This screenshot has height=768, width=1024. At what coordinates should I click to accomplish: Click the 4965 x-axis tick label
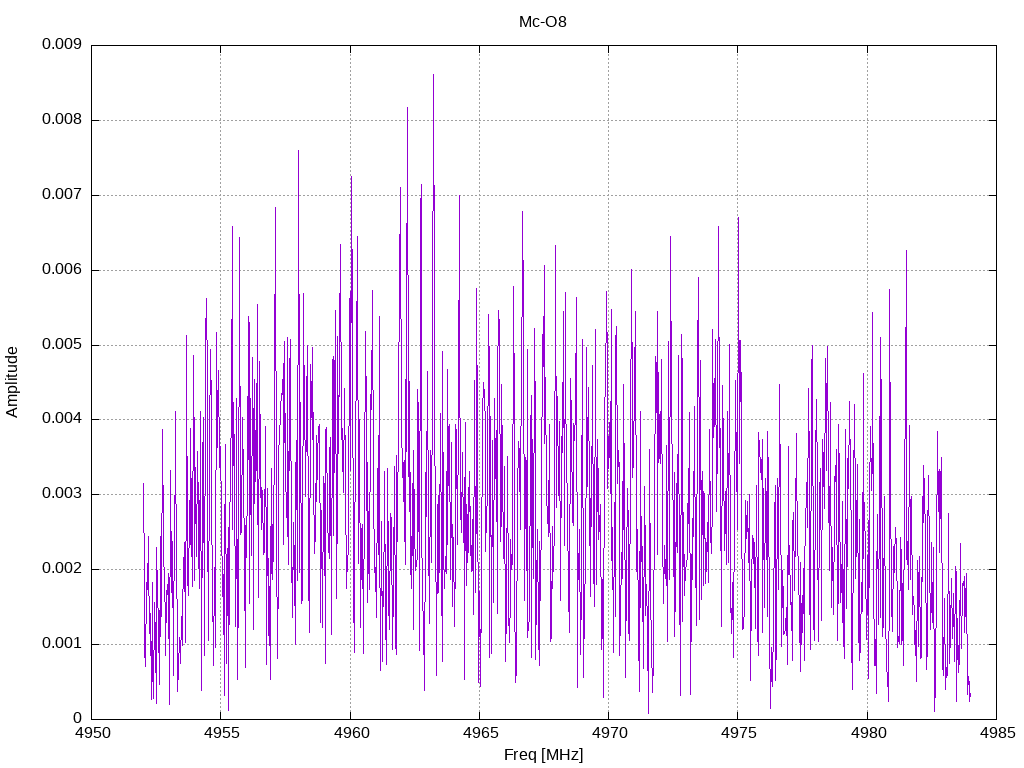coord(480,733)
